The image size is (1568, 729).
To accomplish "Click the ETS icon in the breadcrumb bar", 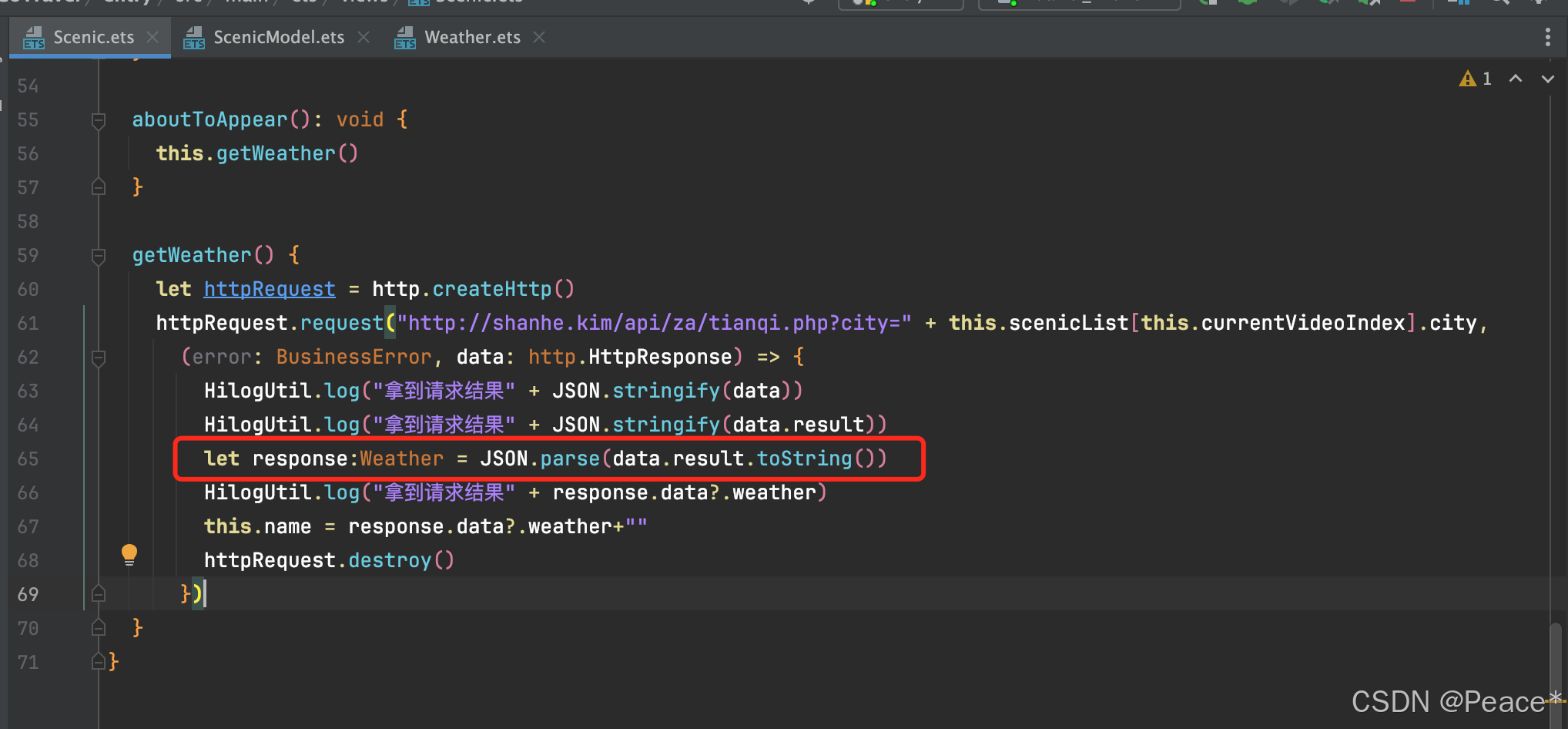I will [418, 3].
